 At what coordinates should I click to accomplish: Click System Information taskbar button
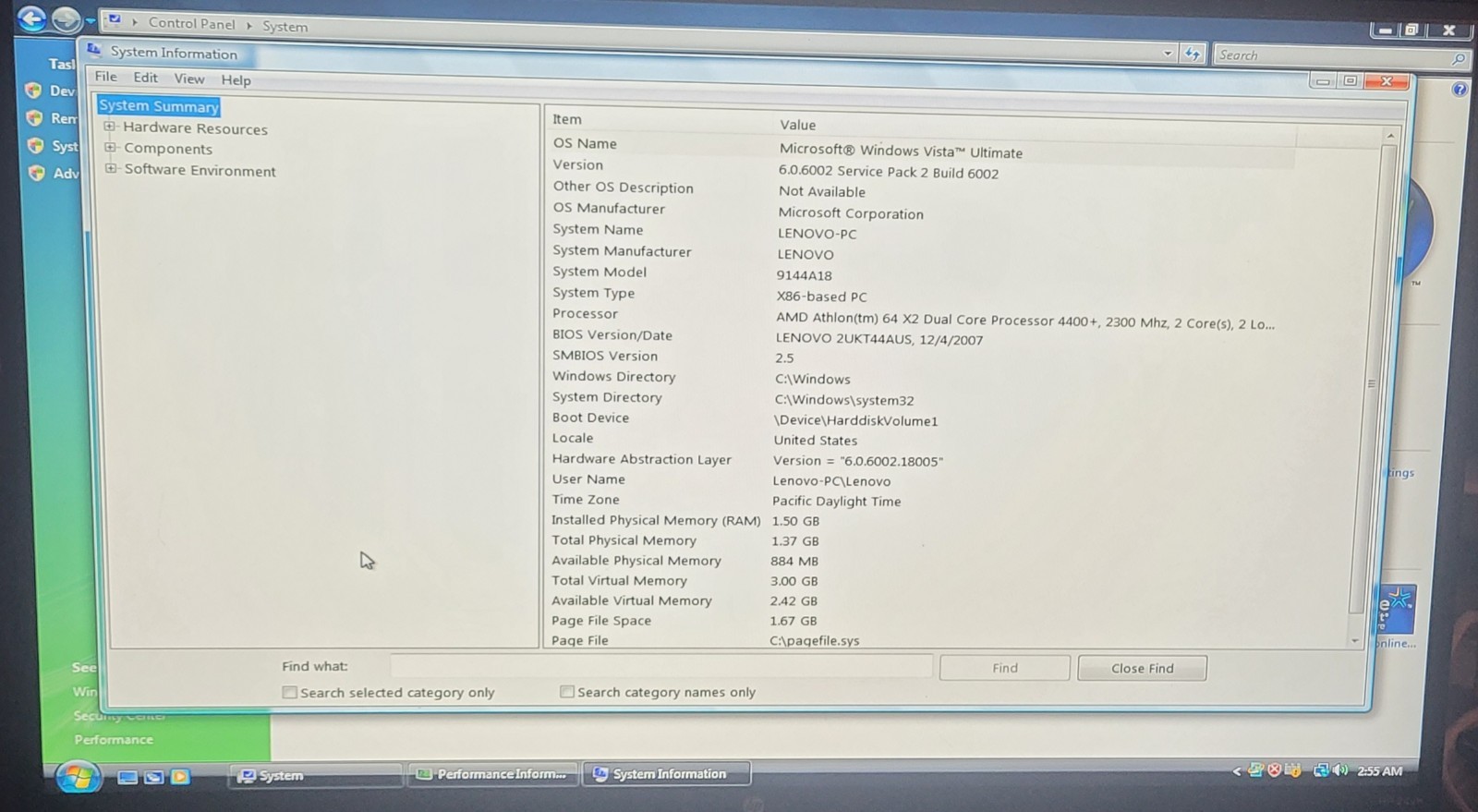pos(666,774)
